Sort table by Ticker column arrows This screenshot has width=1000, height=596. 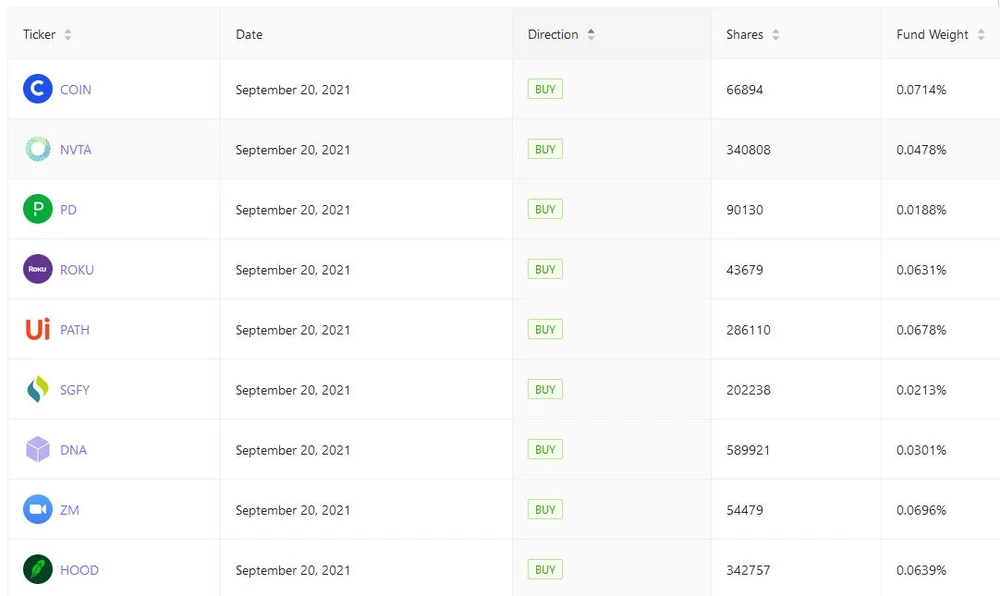[x=68, y=35]
